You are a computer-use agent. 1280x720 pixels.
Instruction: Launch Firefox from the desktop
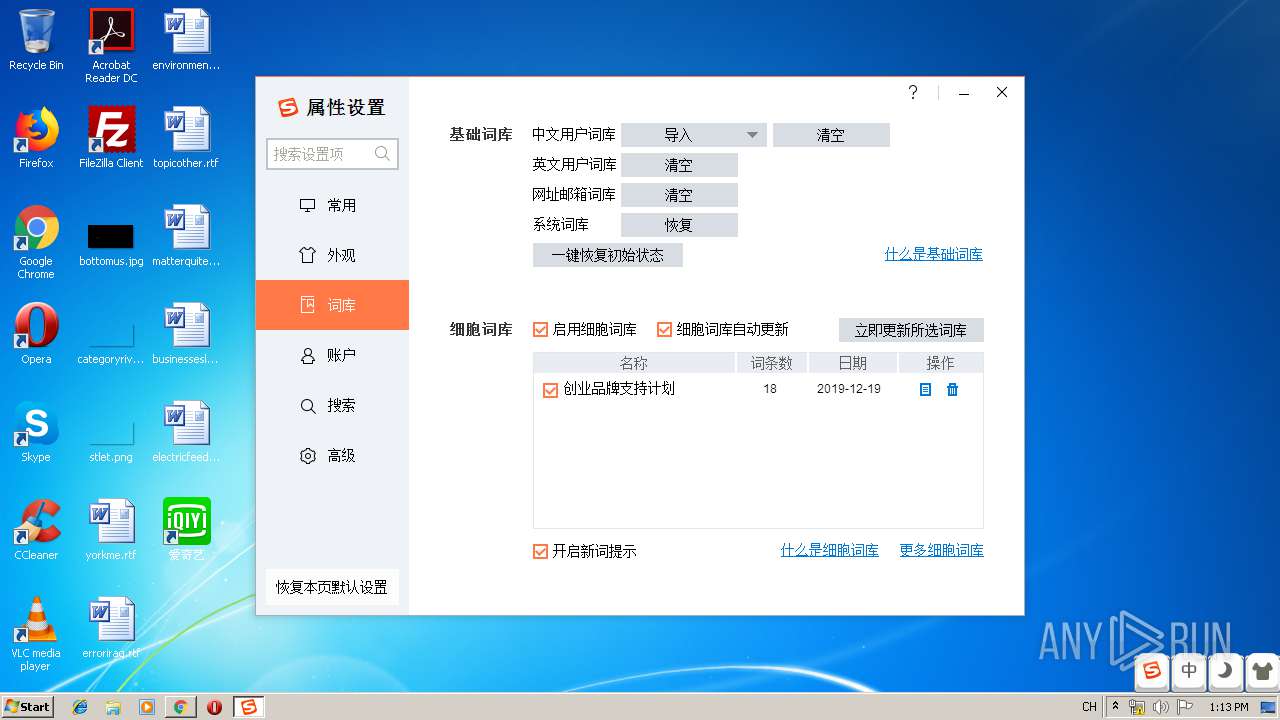click(x=36, y=138)
